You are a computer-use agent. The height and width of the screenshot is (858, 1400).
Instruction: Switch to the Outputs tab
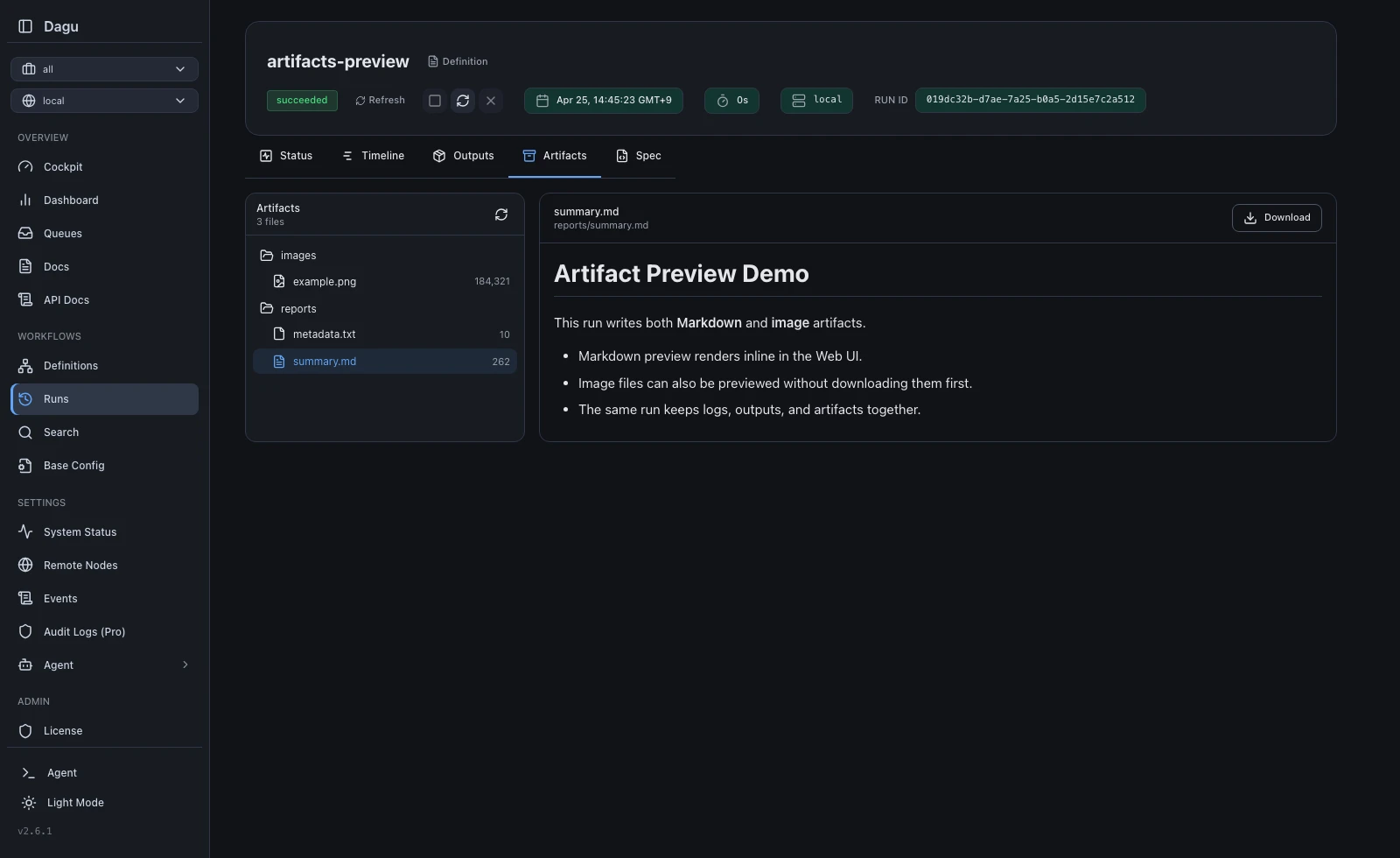click(463, 156)
